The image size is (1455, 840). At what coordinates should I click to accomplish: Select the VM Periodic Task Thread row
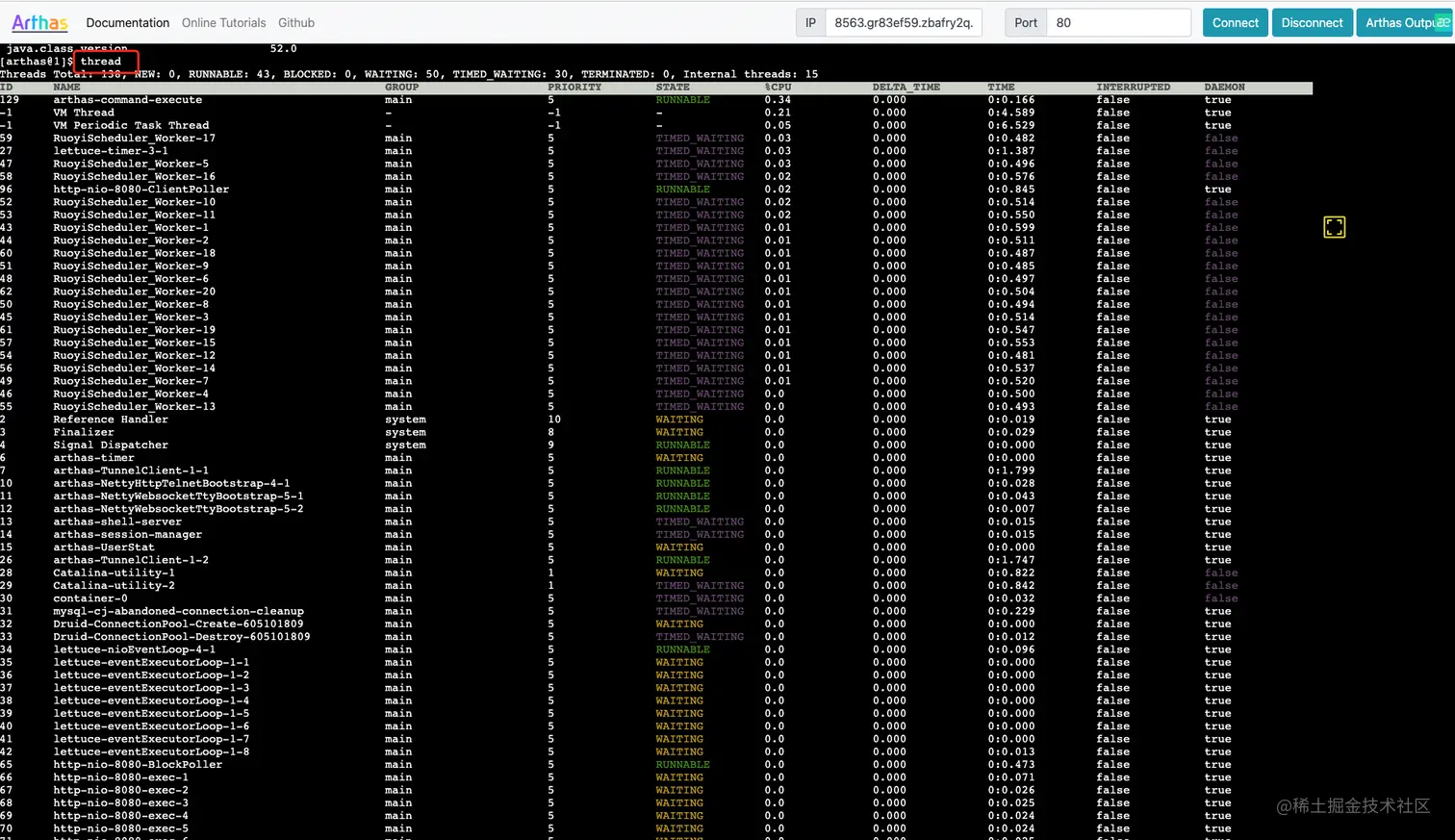point(656,125)
